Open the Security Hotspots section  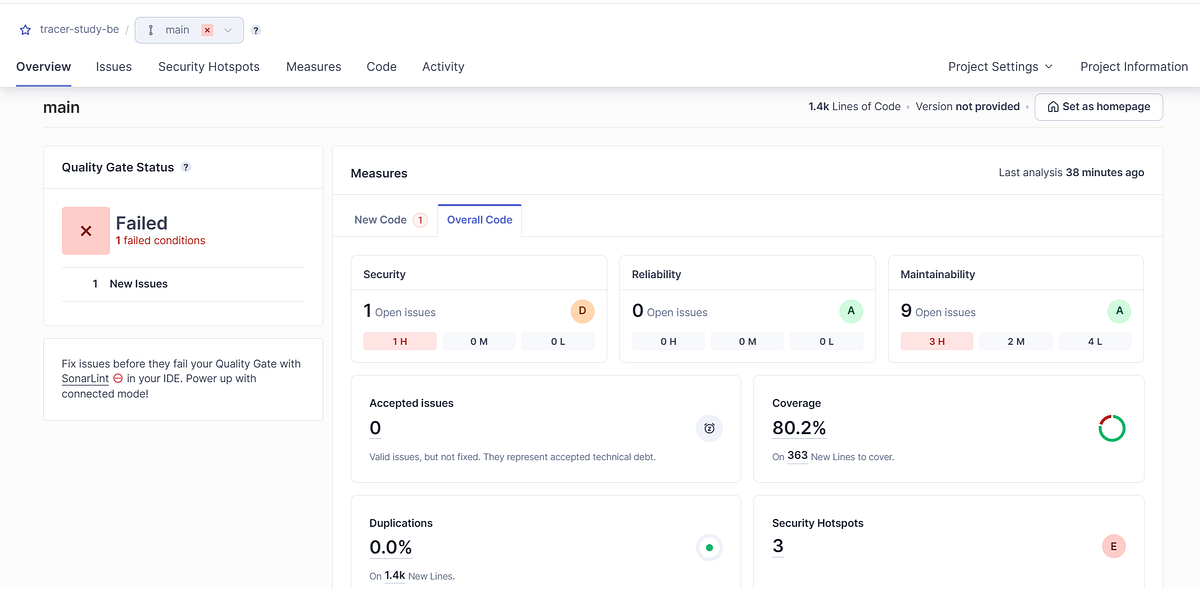click(x=208, y=66)
